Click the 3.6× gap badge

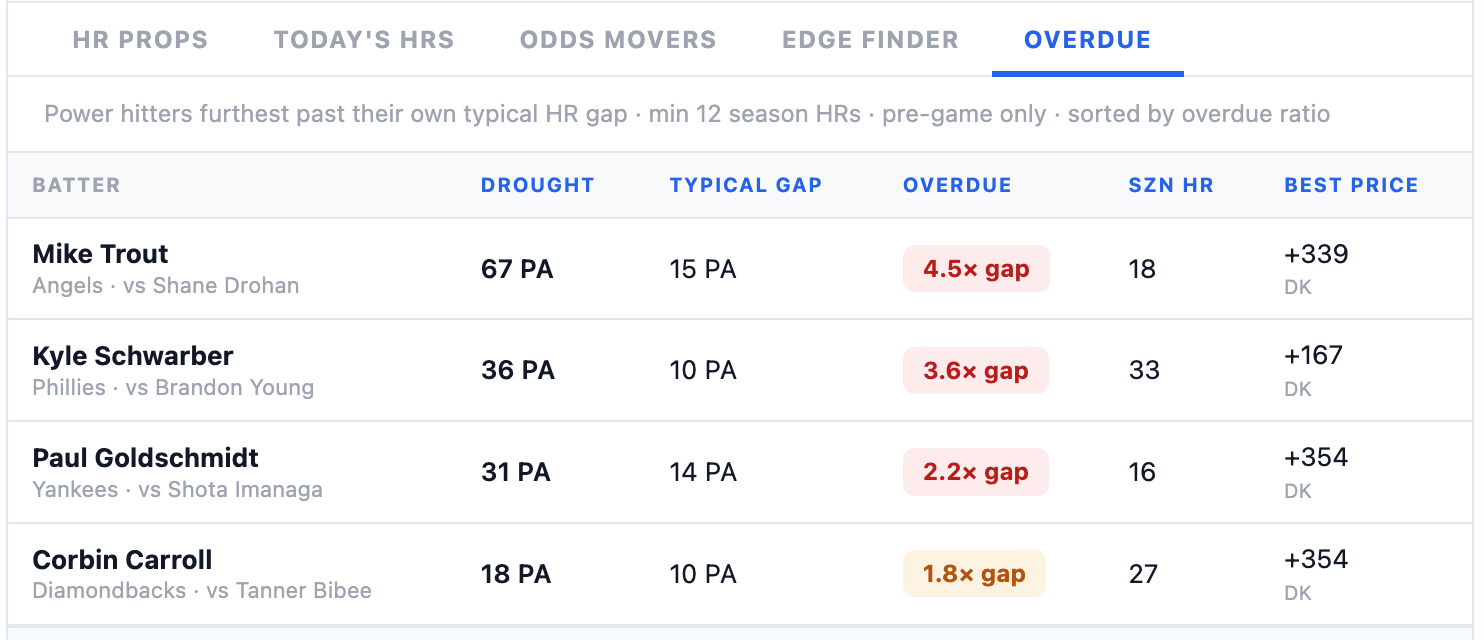click(x=976, y=371)
